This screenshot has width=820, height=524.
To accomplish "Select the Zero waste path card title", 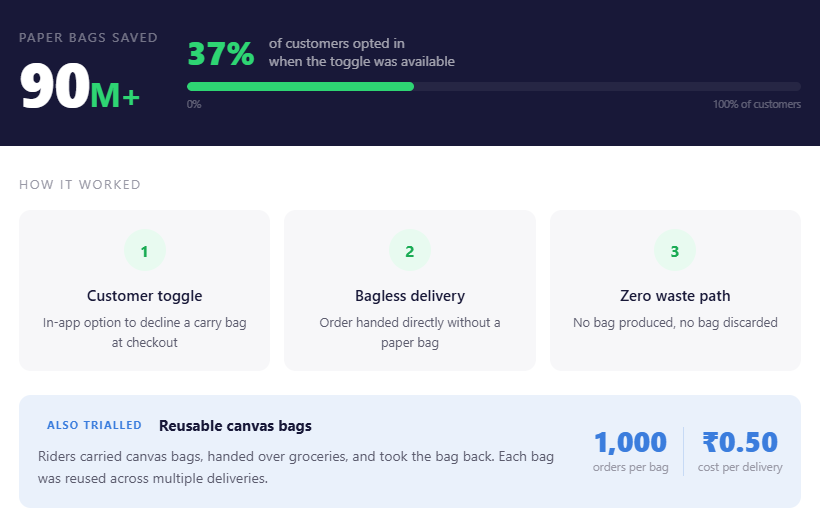I will click(x=675, y=296).
